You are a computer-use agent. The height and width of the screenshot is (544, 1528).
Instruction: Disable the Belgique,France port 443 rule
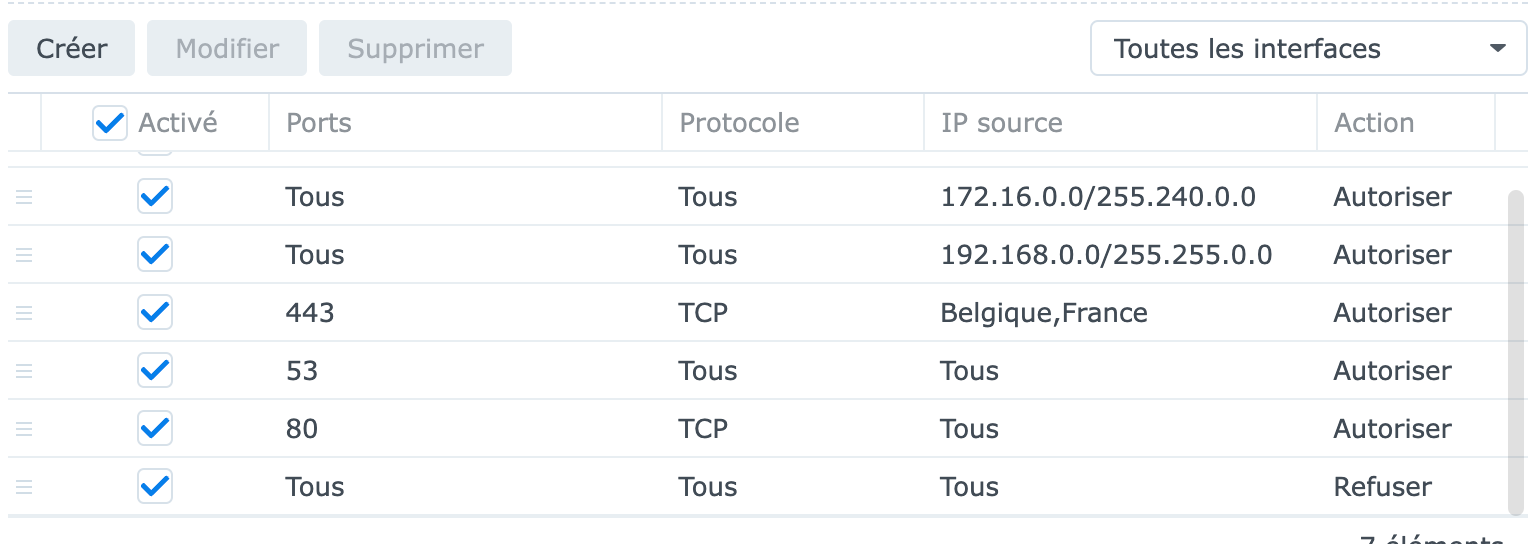[155, 313]
